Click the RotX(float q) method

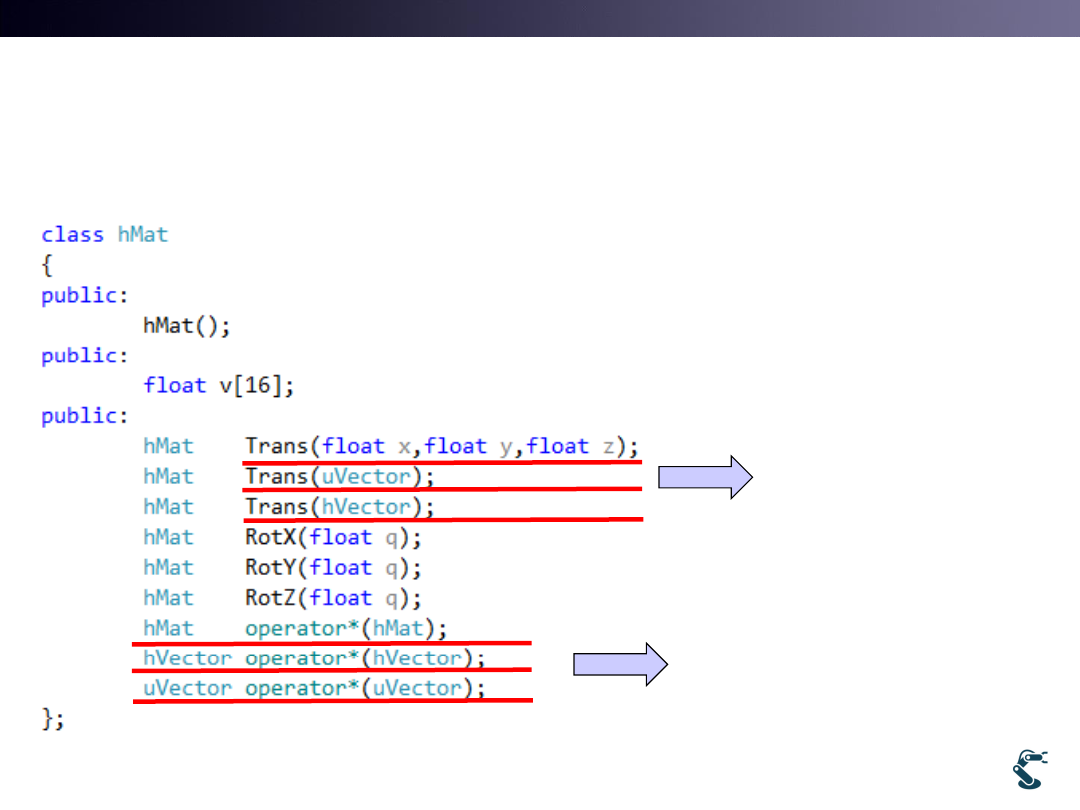[334, 537]
